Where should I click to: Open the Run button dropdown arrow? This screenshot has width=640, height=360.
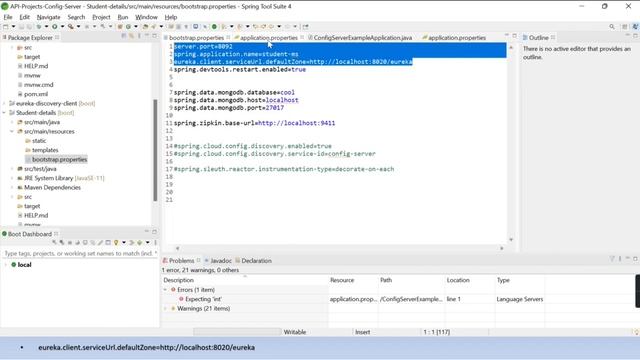pyautogui.click(x=62, y=27)
